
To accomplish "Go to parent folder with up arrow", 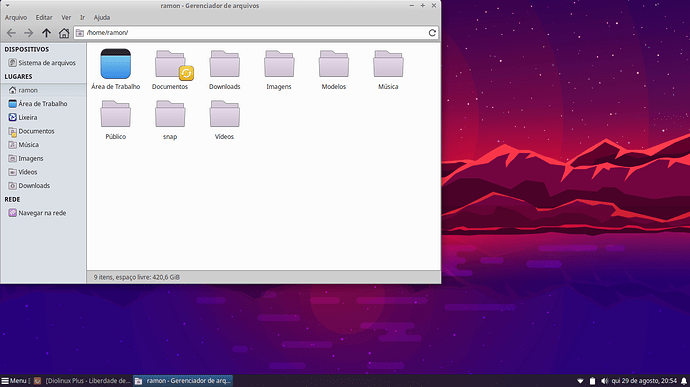I will click(x=46, y=33).
